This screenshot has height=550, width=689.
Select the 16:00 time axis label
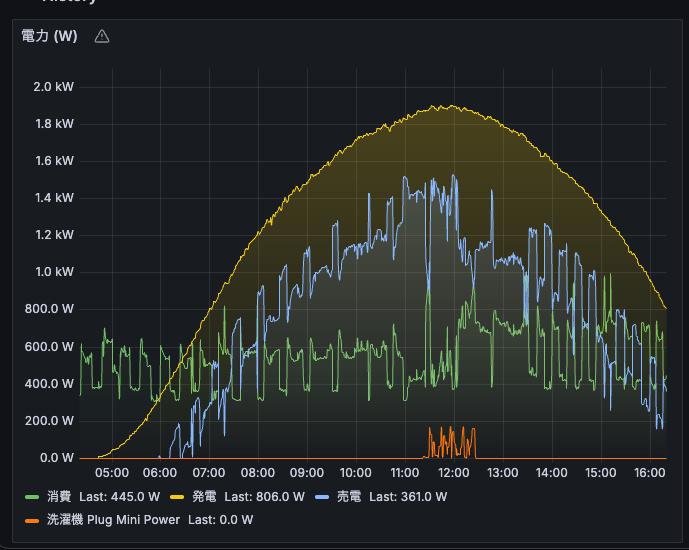click(x=649, y=473)
